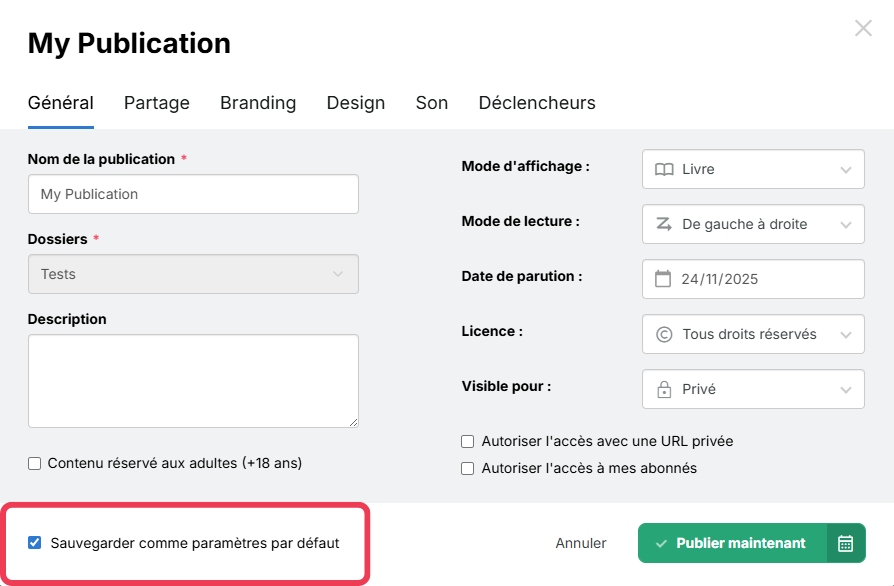Select the Design tab
The width and height of the screenshot is (894, 586).
coord(356,103)
